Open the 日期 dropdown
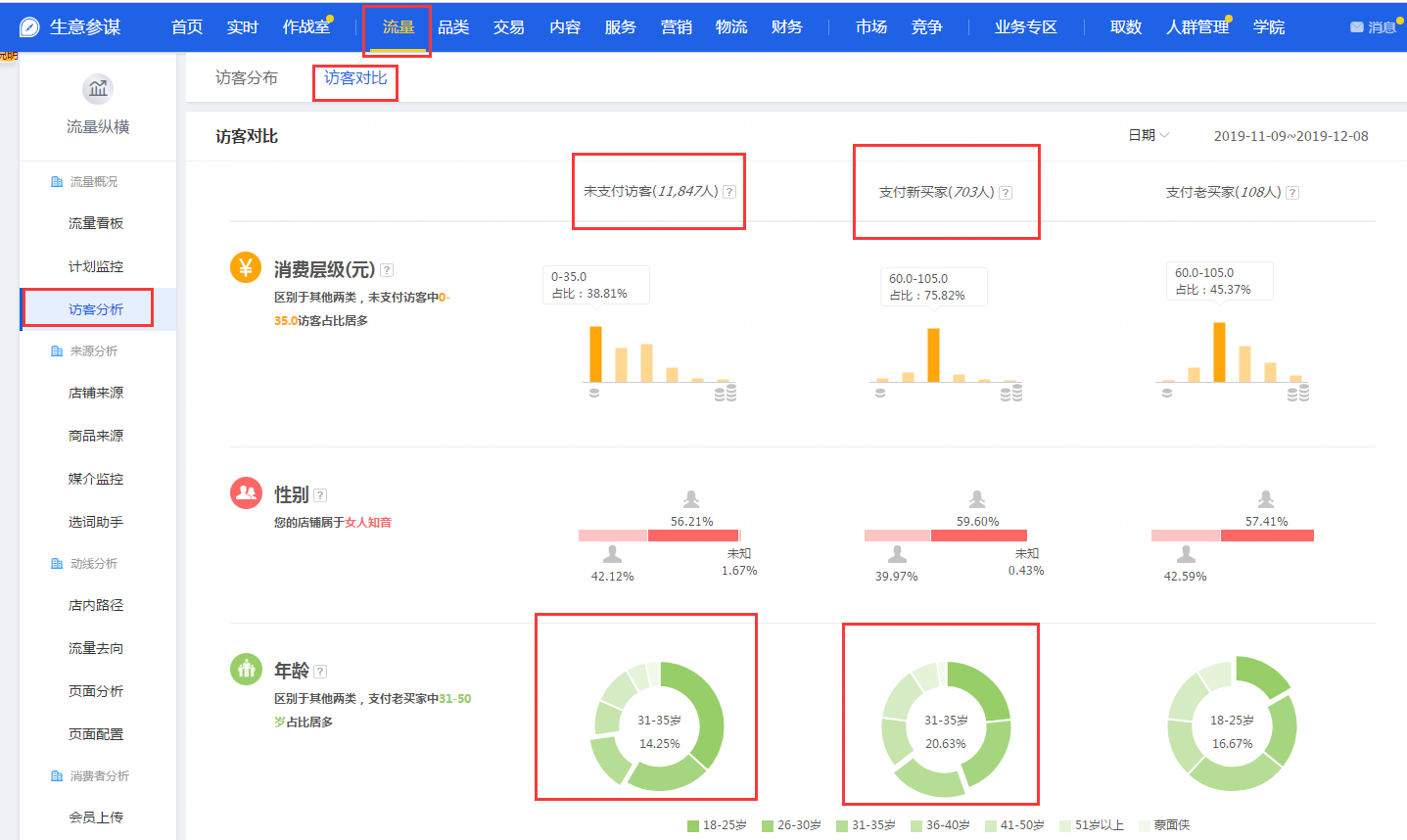Image resolution: width=1407 pixels, height=840 pixels. pos(1149,135)
